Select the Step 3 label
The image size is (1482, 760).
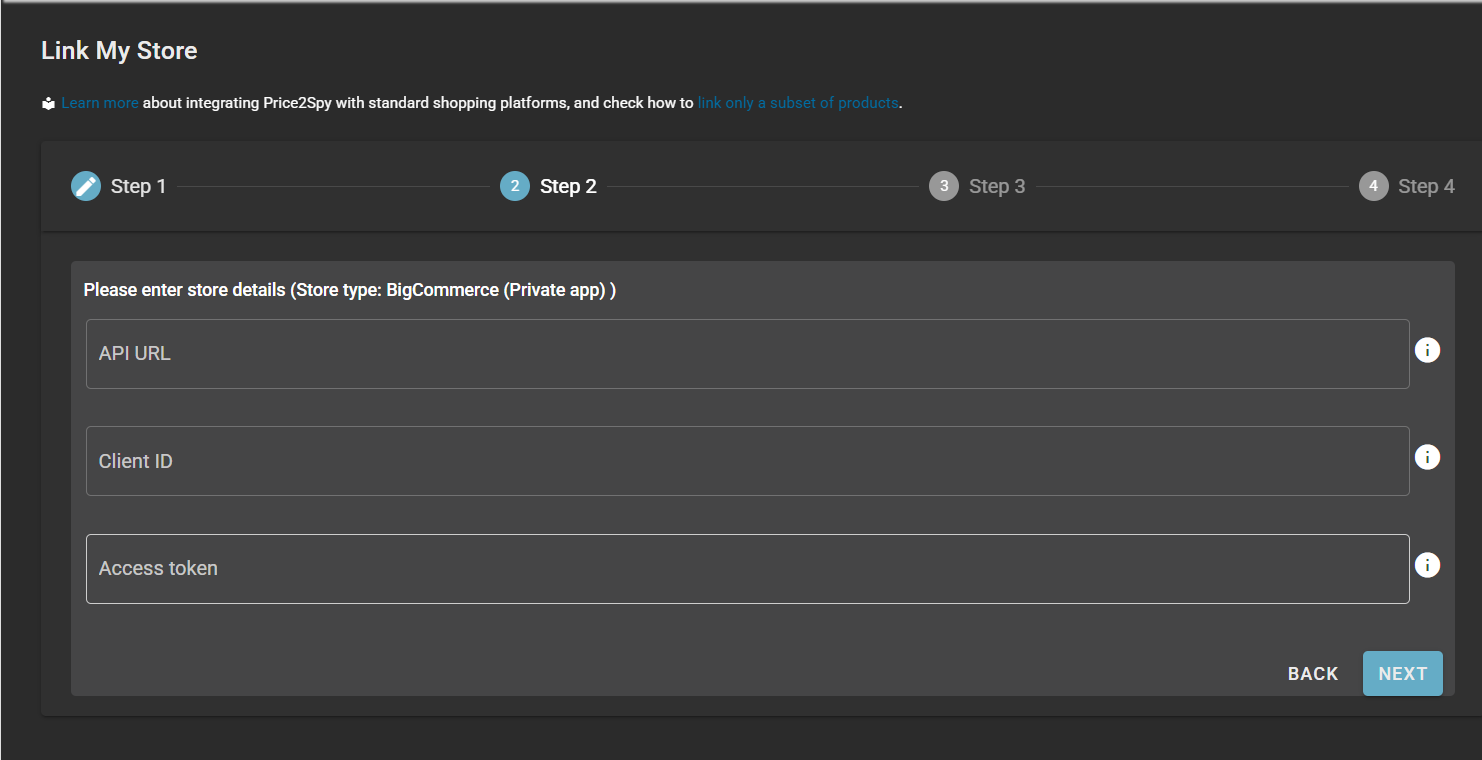[997, 186]
